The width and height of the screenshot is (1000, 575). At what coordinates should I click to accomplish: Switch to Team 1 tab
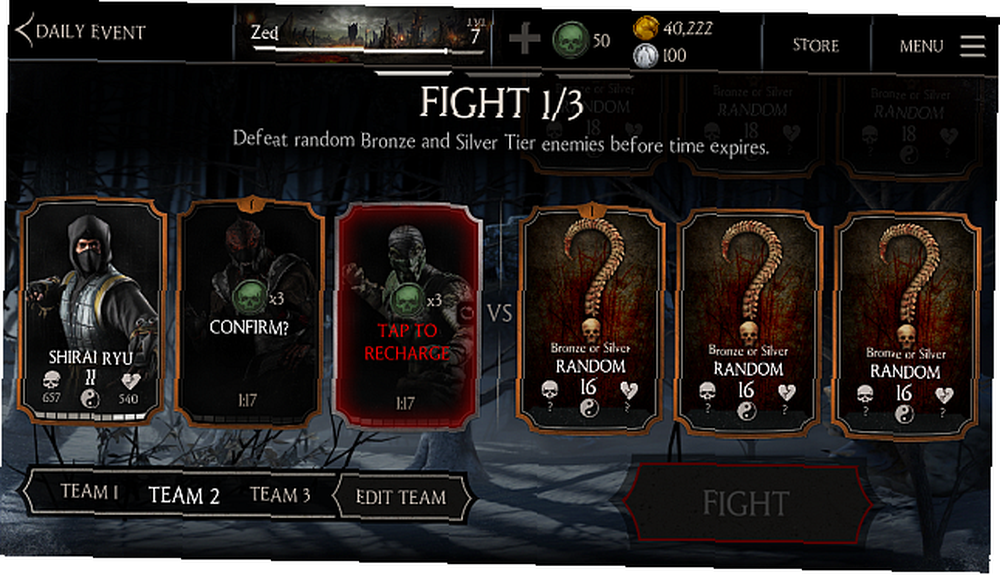[89, 491]
